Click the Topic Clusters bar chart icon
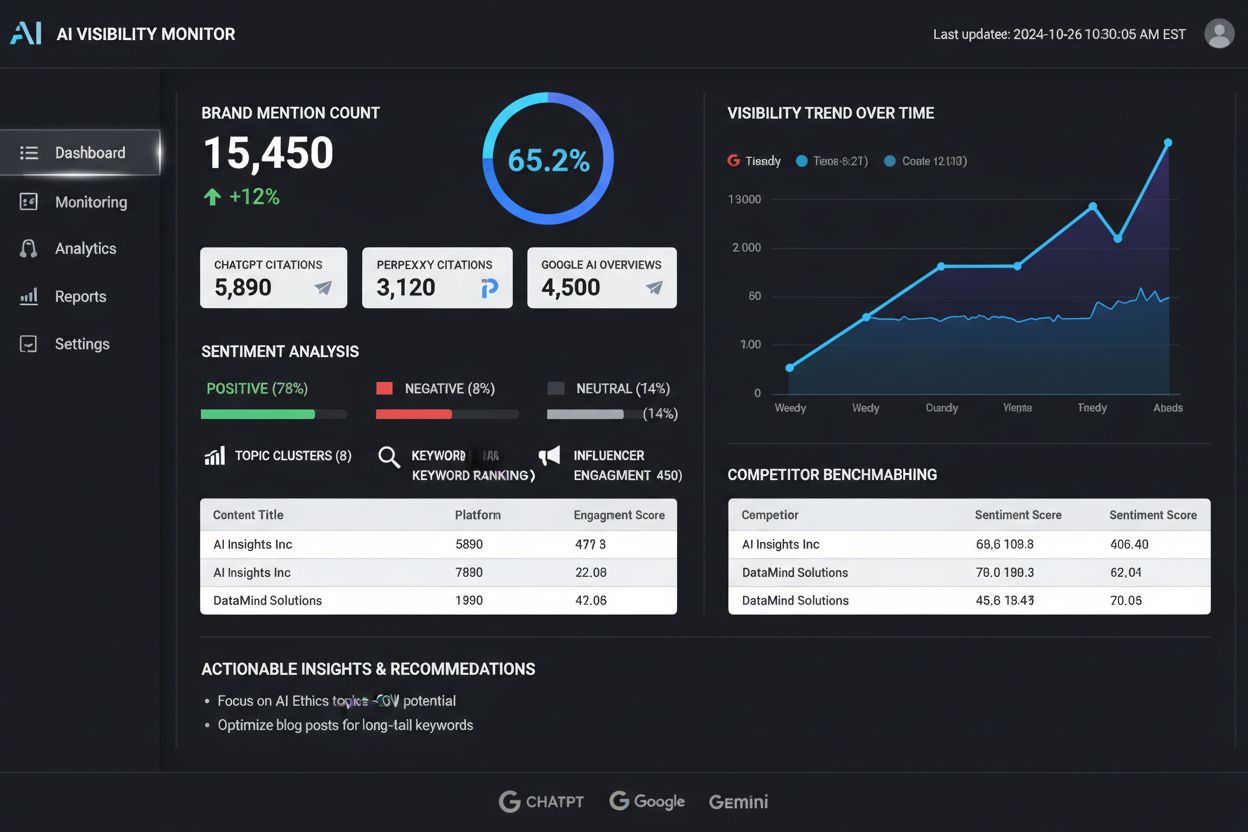This screenshot has width=1248, height=832. click(214, 455)
